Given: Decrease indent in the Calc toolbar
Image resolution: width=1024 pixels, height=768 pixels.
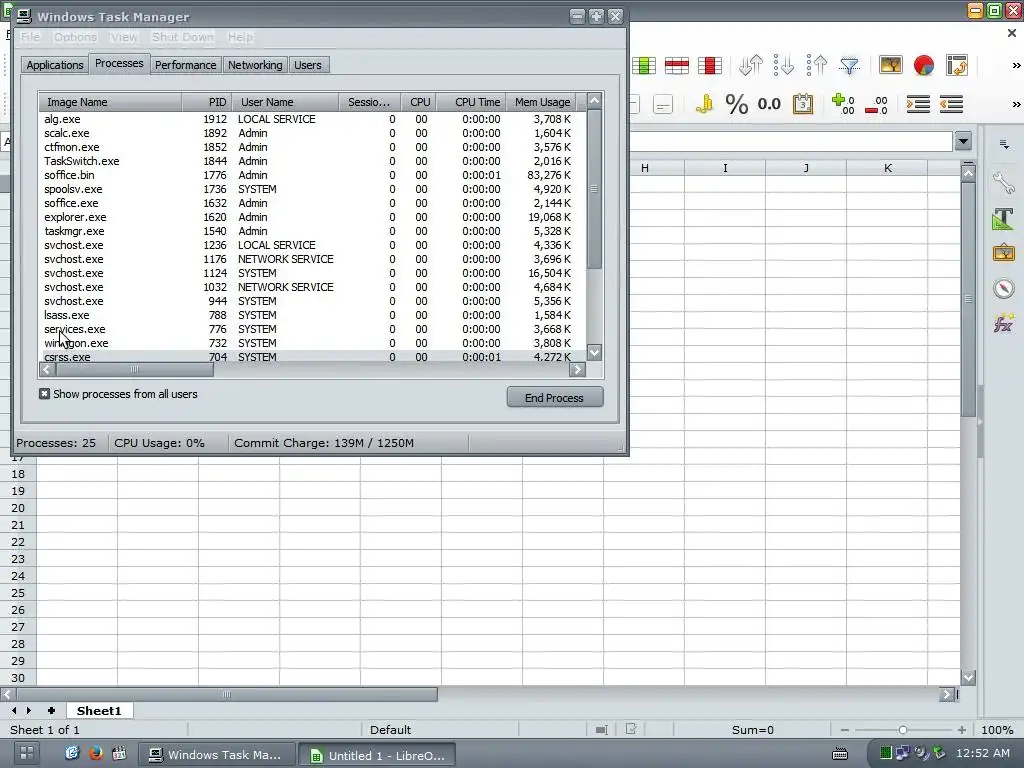Looking at the screenshot, I should (x=952, y=104).
